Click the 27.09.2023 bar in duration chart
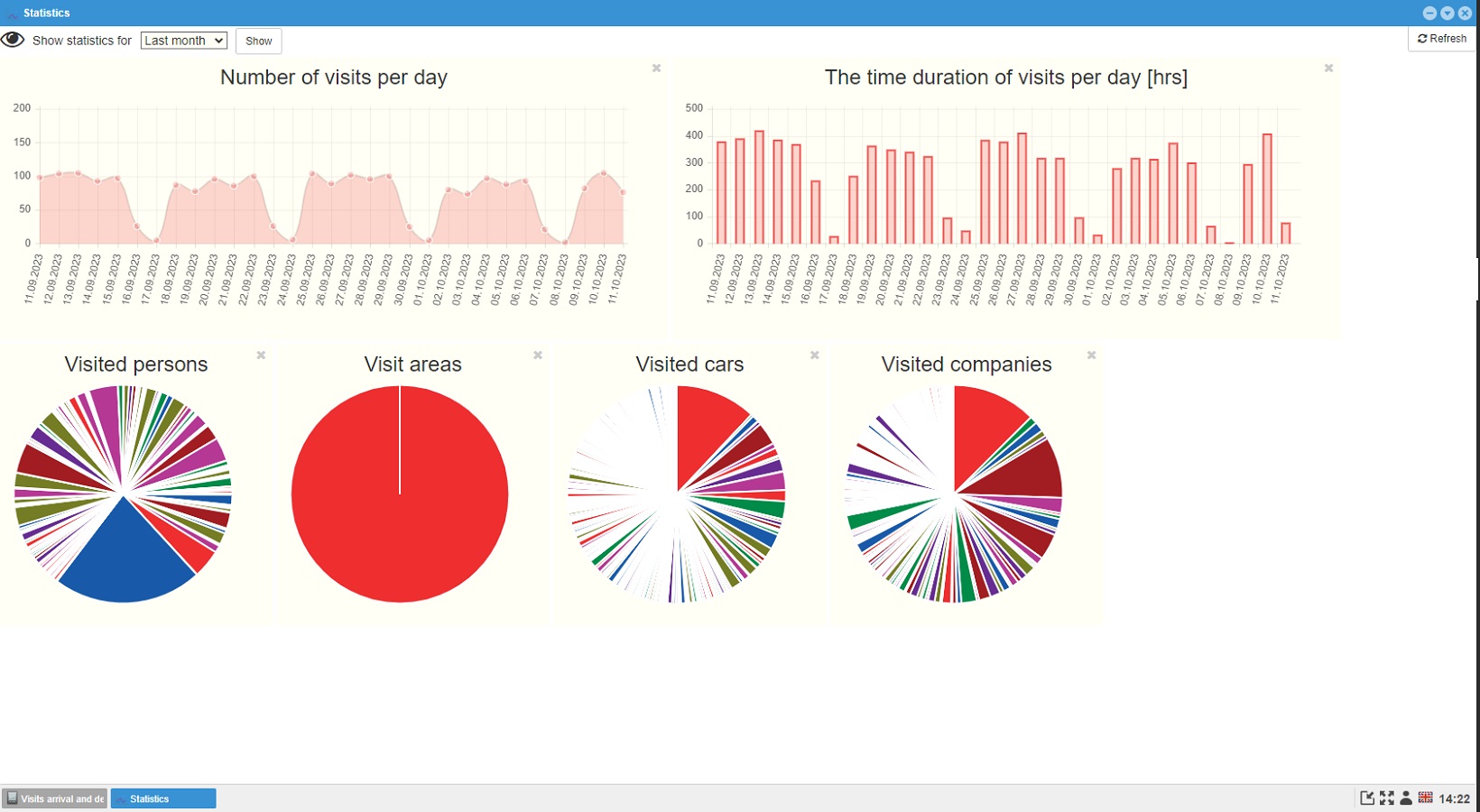Viewport: 1480px width, 812px height. click(x=1022, y=189)
